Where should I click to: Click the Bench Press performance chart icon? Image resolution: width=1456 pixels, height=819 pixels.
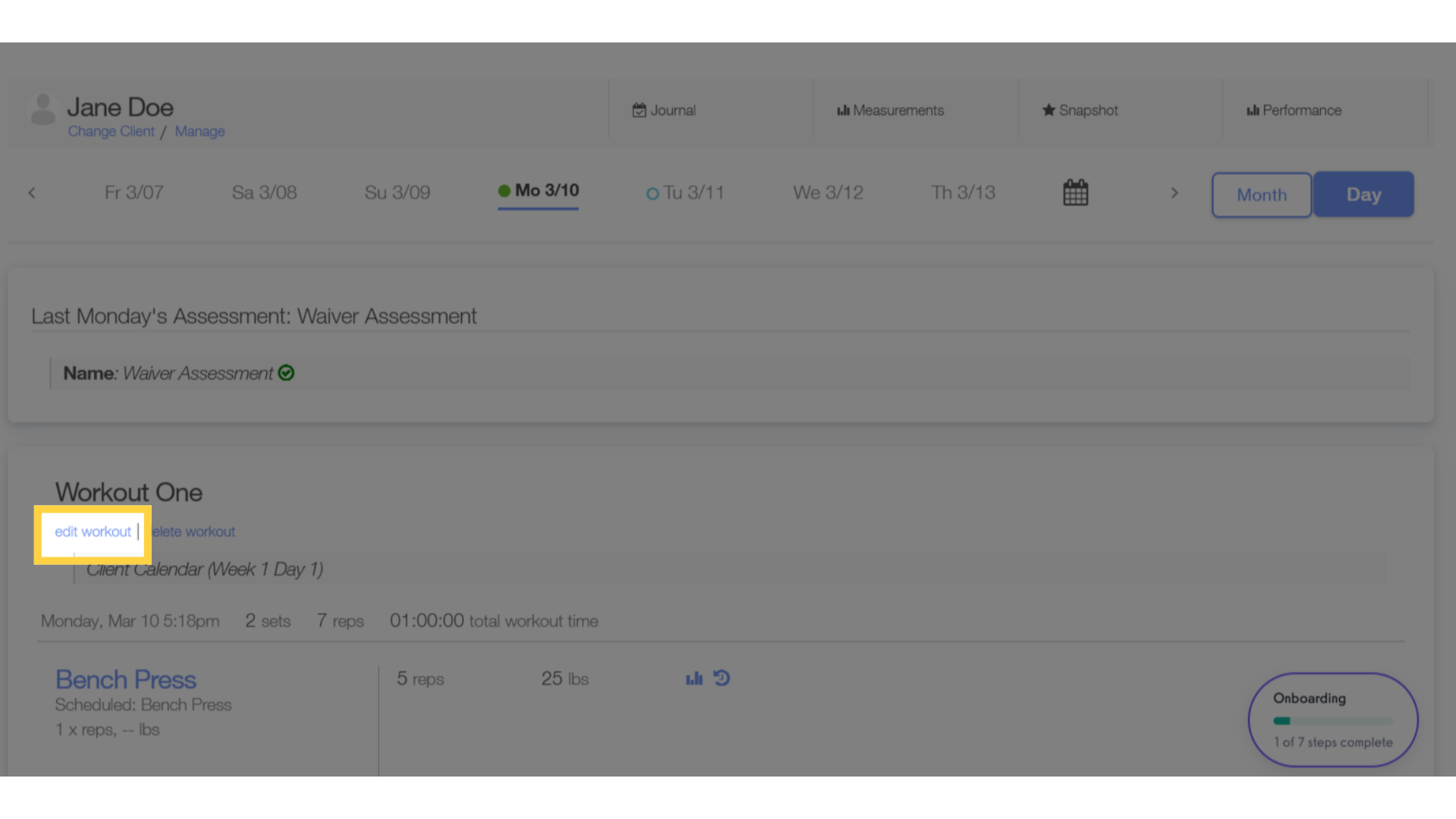pos(694,679)
